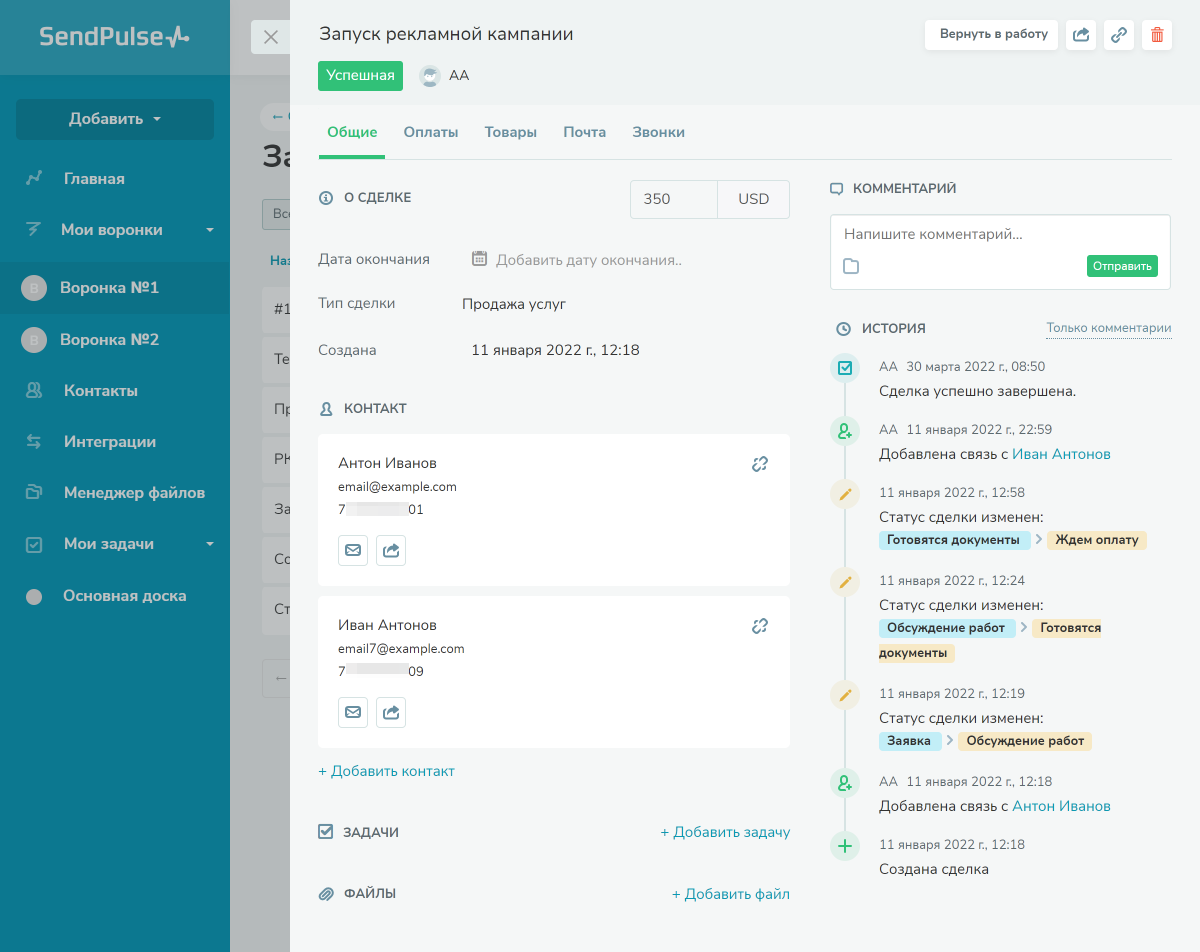Click the Заявка status label in history

pos(910,742)
